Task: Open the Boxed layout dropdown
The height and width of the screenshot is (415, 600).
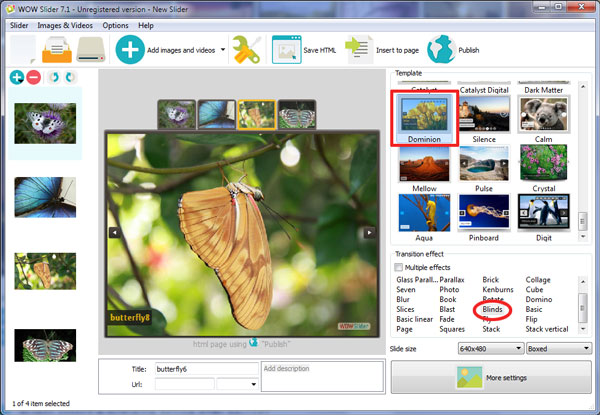Action: click(x=559, y=348)
